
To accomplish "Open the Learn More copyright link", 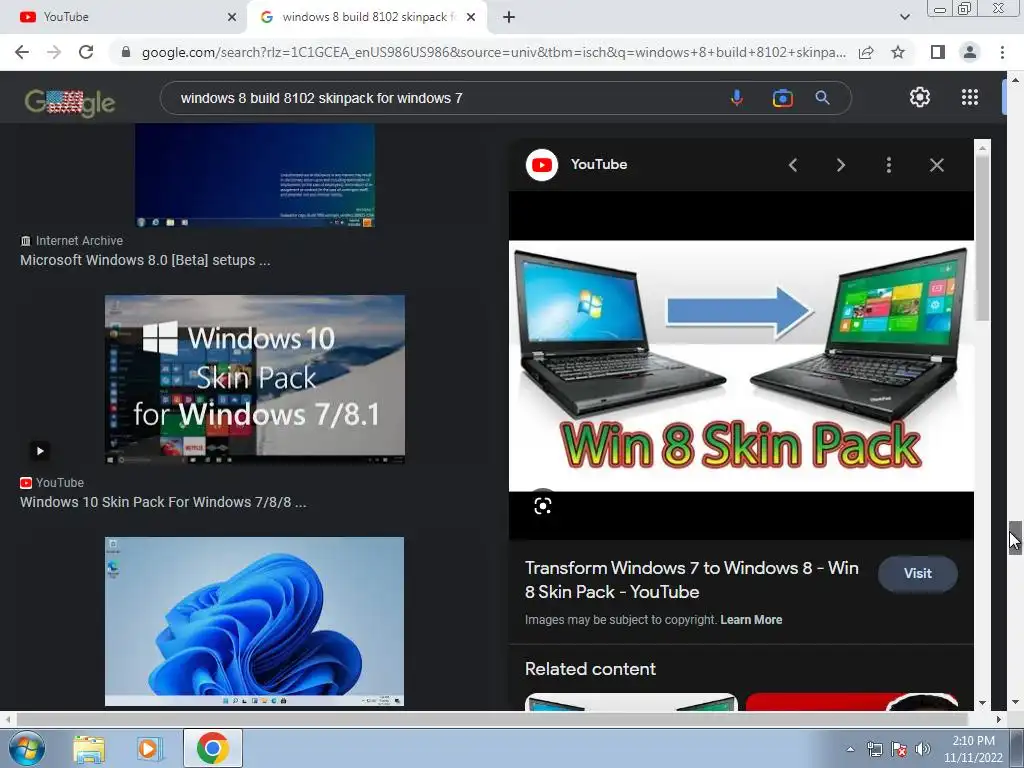I will click(x=751, y=620).
